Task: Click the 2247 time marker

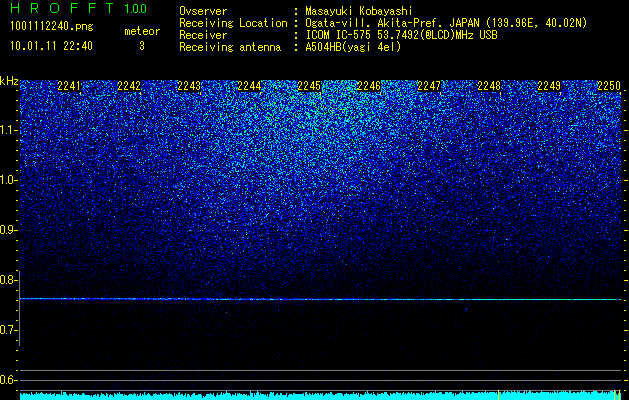Action: click(429, 86)
